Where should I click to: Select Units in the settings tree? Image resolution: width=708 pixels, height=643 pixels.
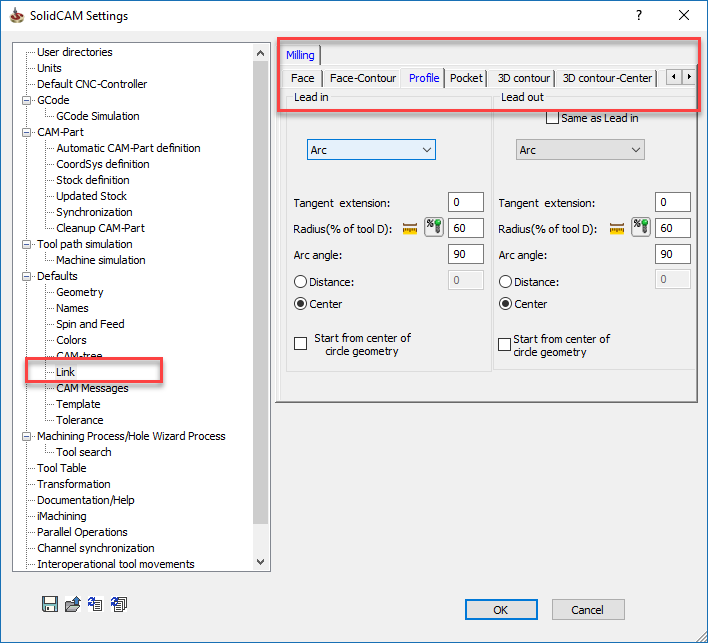coord(49,68)
